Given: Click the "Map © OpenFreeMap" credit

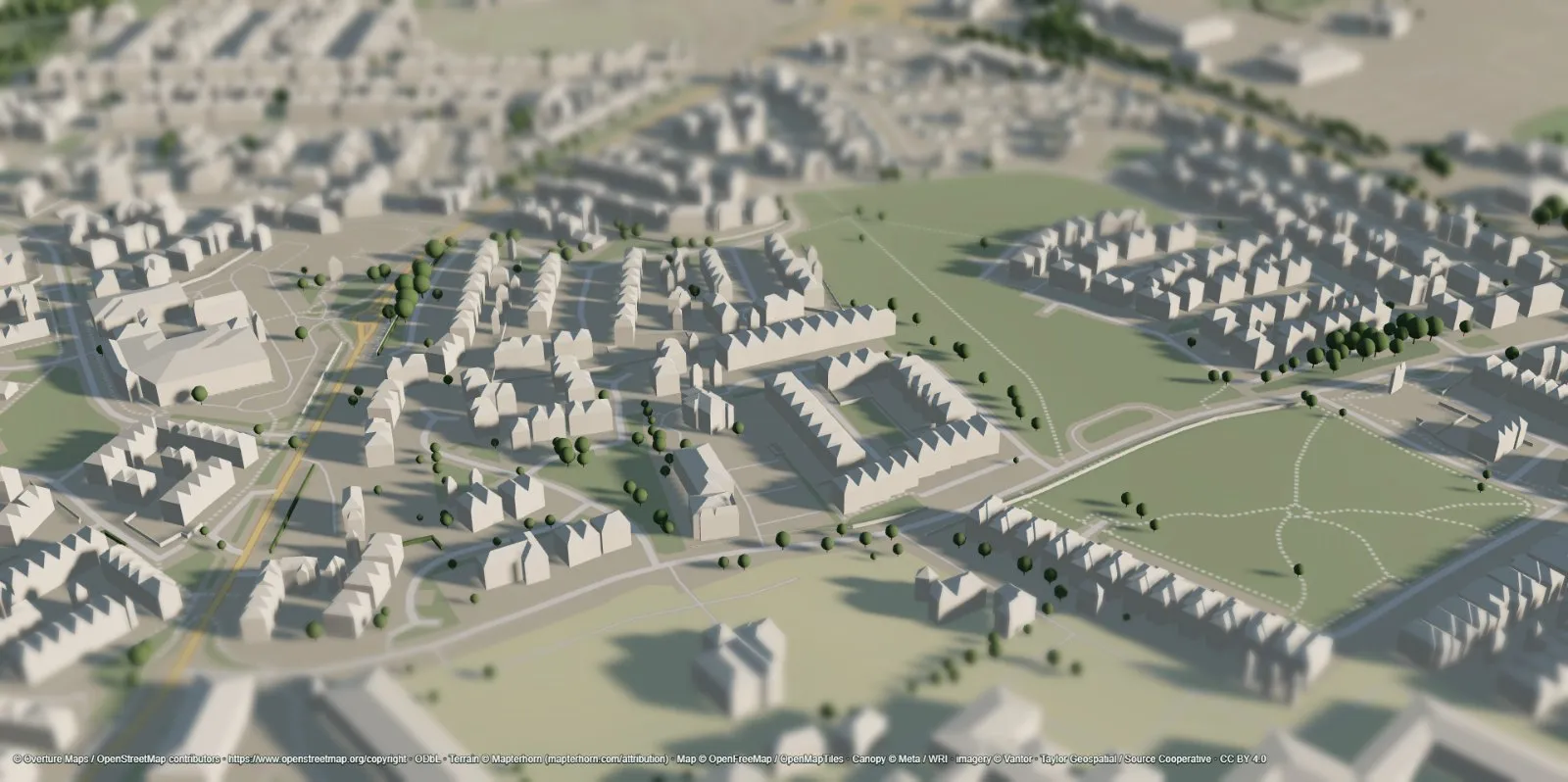Looking at the screenshot, I should [723, 759].
